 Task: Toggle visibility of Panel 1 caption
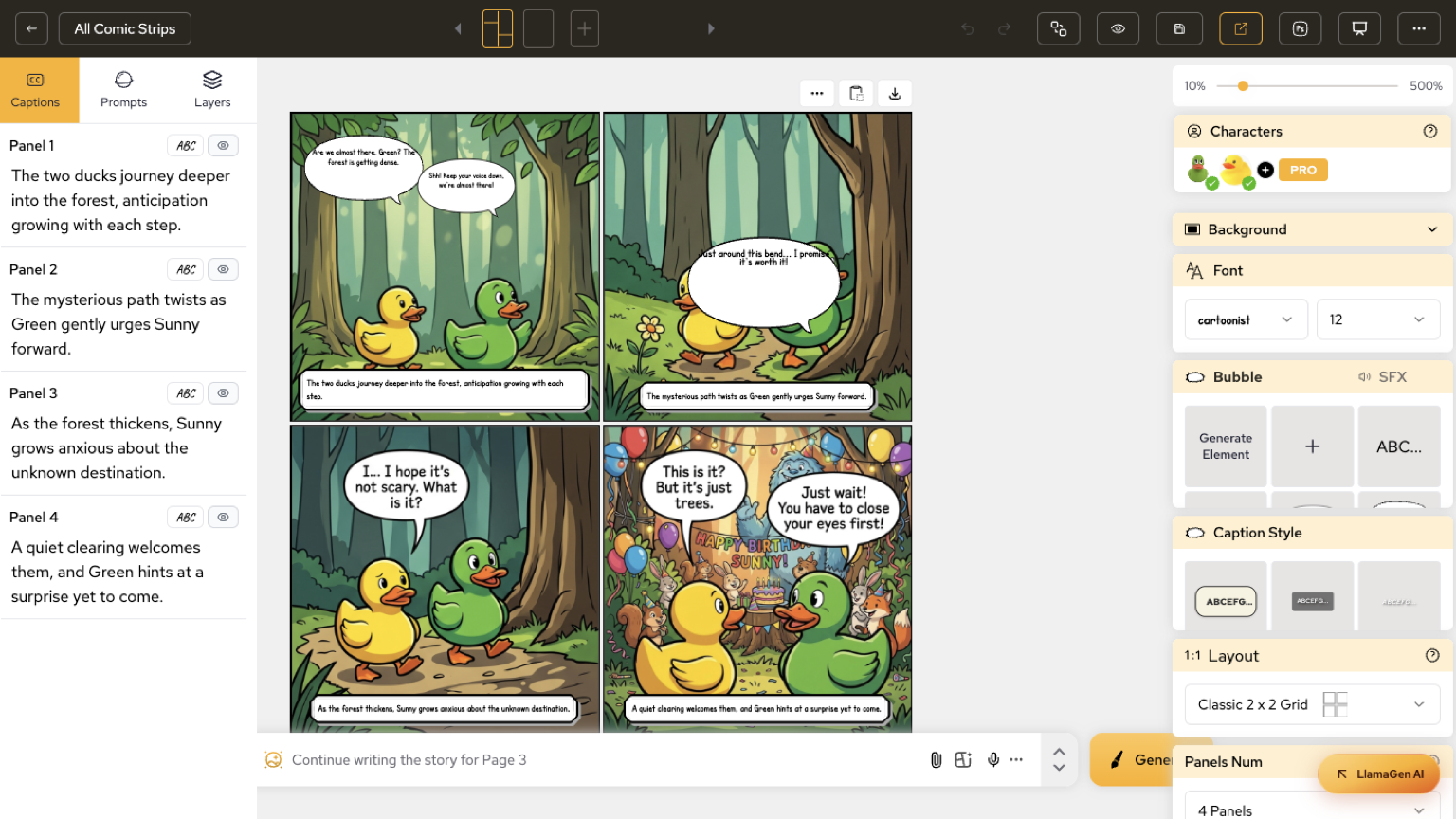223,146
